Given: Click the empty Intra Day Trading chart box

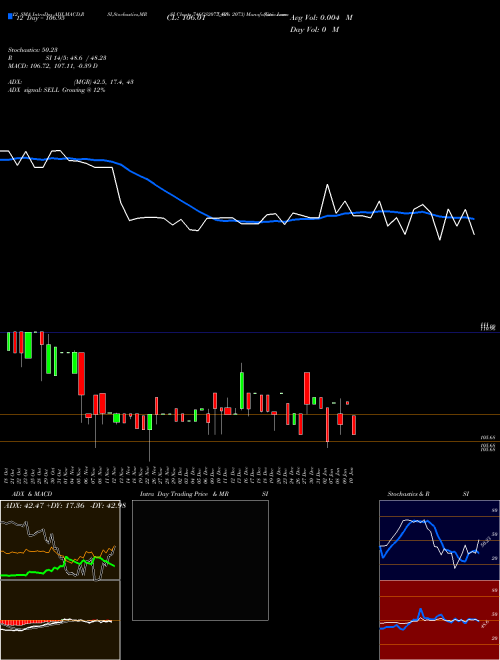Looking at the screenshot, I should [200, 560].
